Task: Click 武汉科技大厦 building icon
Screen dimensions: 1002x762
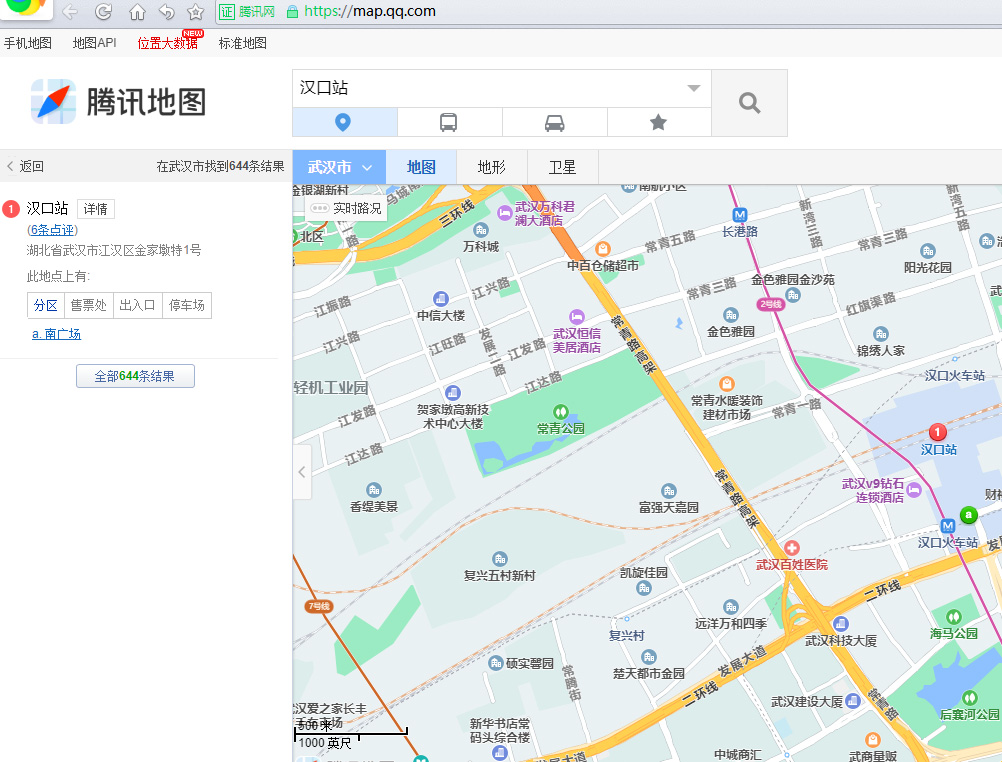Action: (x=840, y=623)
